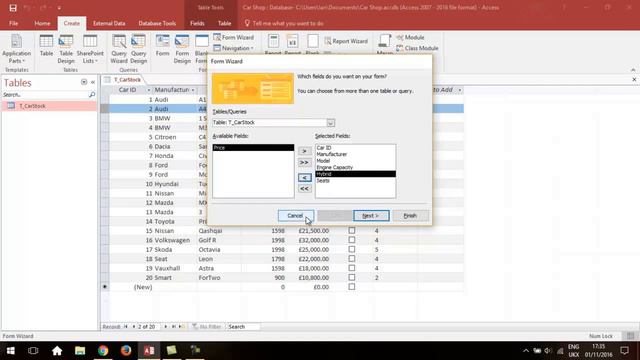Open File Explorer from taskbar
The width and height of the screenshot is (640, 360).
click(x=80, y=351)
